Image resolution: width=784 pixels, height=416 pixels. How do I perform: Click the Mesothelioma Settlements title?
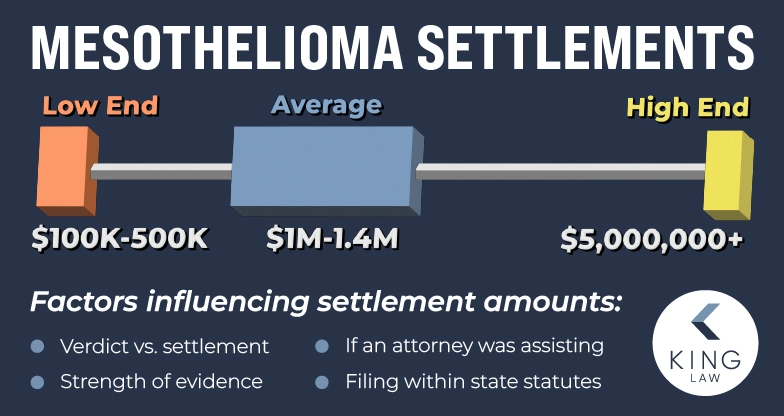[x=391, y=44]
